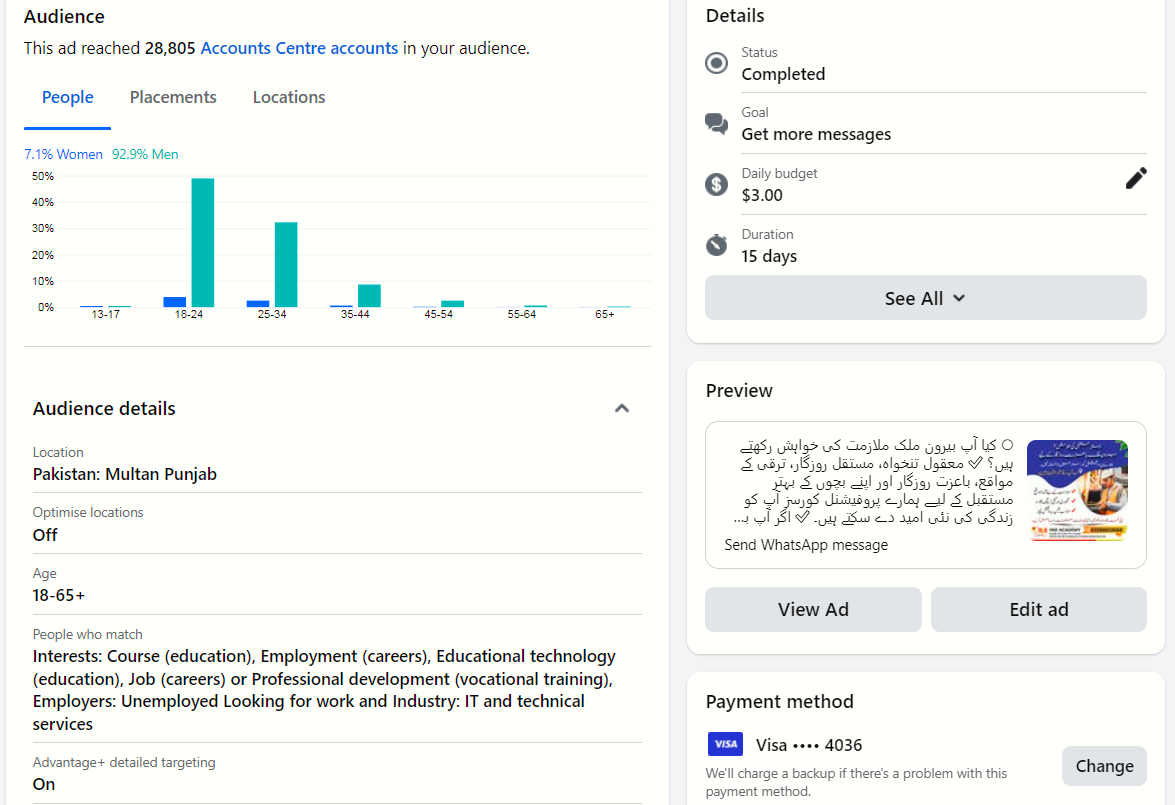This screenshot has width=1175, height=805.
Task: Click the Edit ad button
Action: click(1038, 609)
